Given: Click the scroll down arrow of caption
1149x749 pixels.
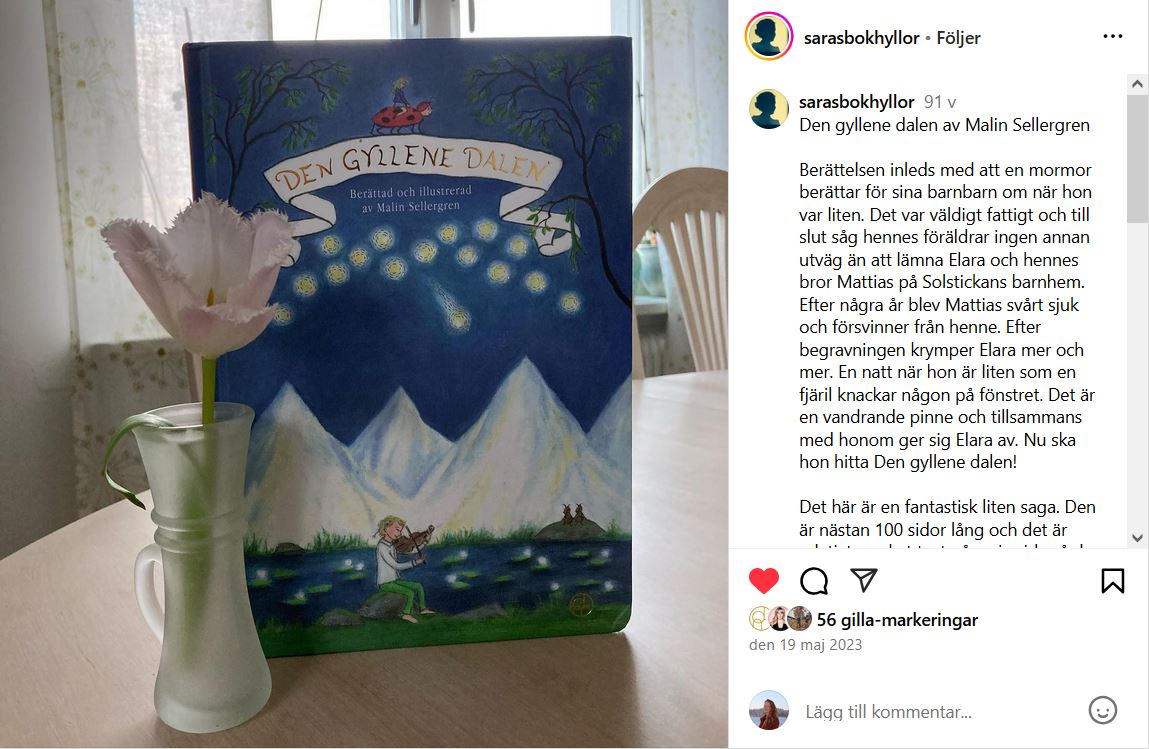Looking at the screenshot, I should (1137, 538).
